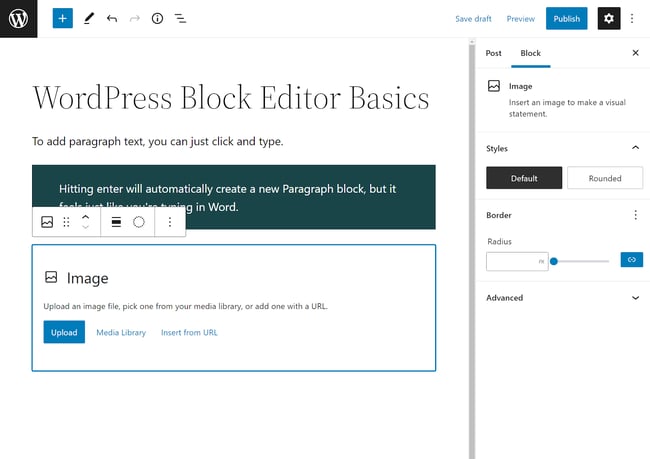
Task: Toggle the link radius sides button
Action: click(631, 260)
